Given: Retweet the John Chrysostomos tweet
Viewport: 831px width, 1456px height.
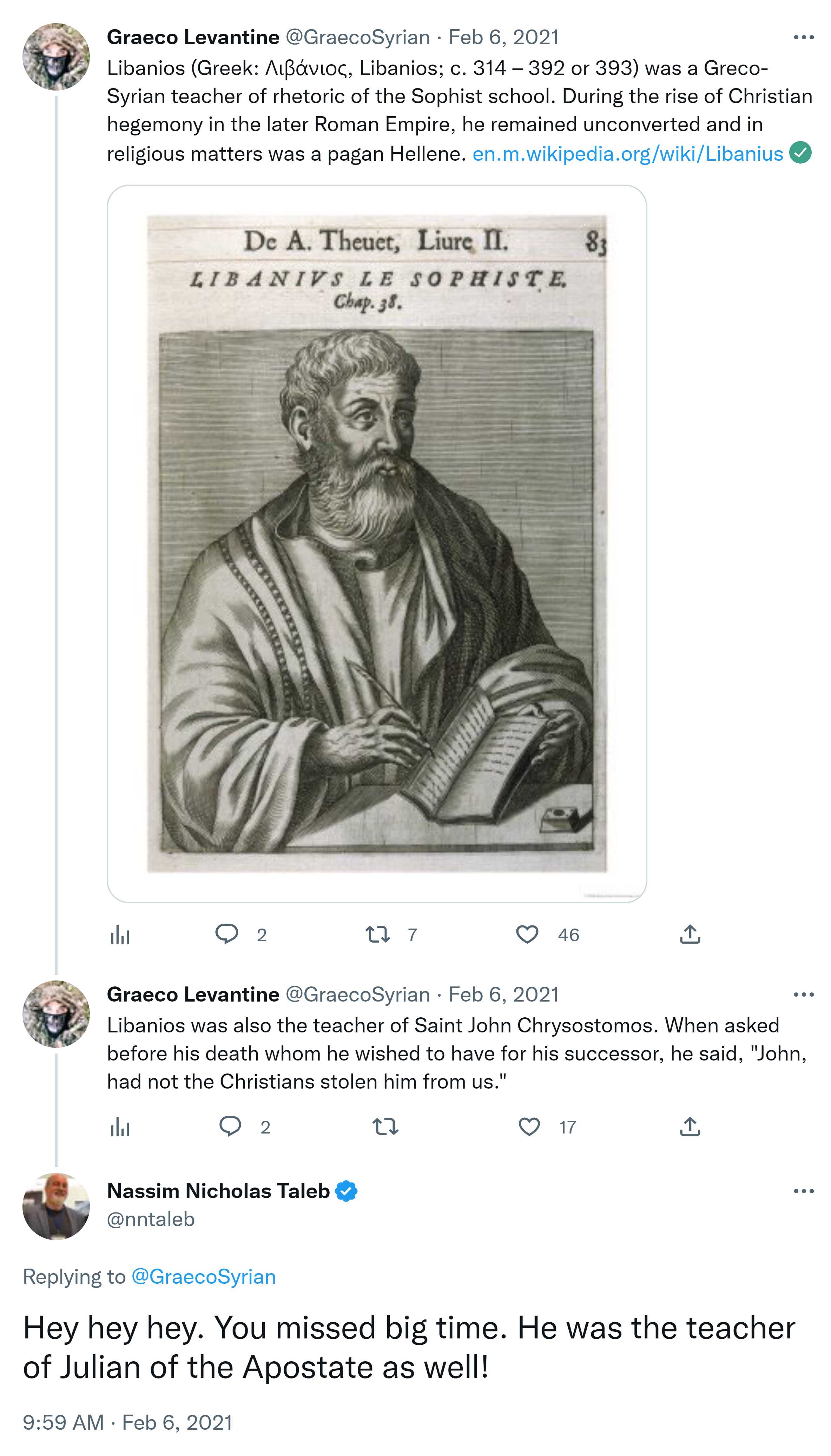Looking at the screenshot, I should [x=385, y=1126].
